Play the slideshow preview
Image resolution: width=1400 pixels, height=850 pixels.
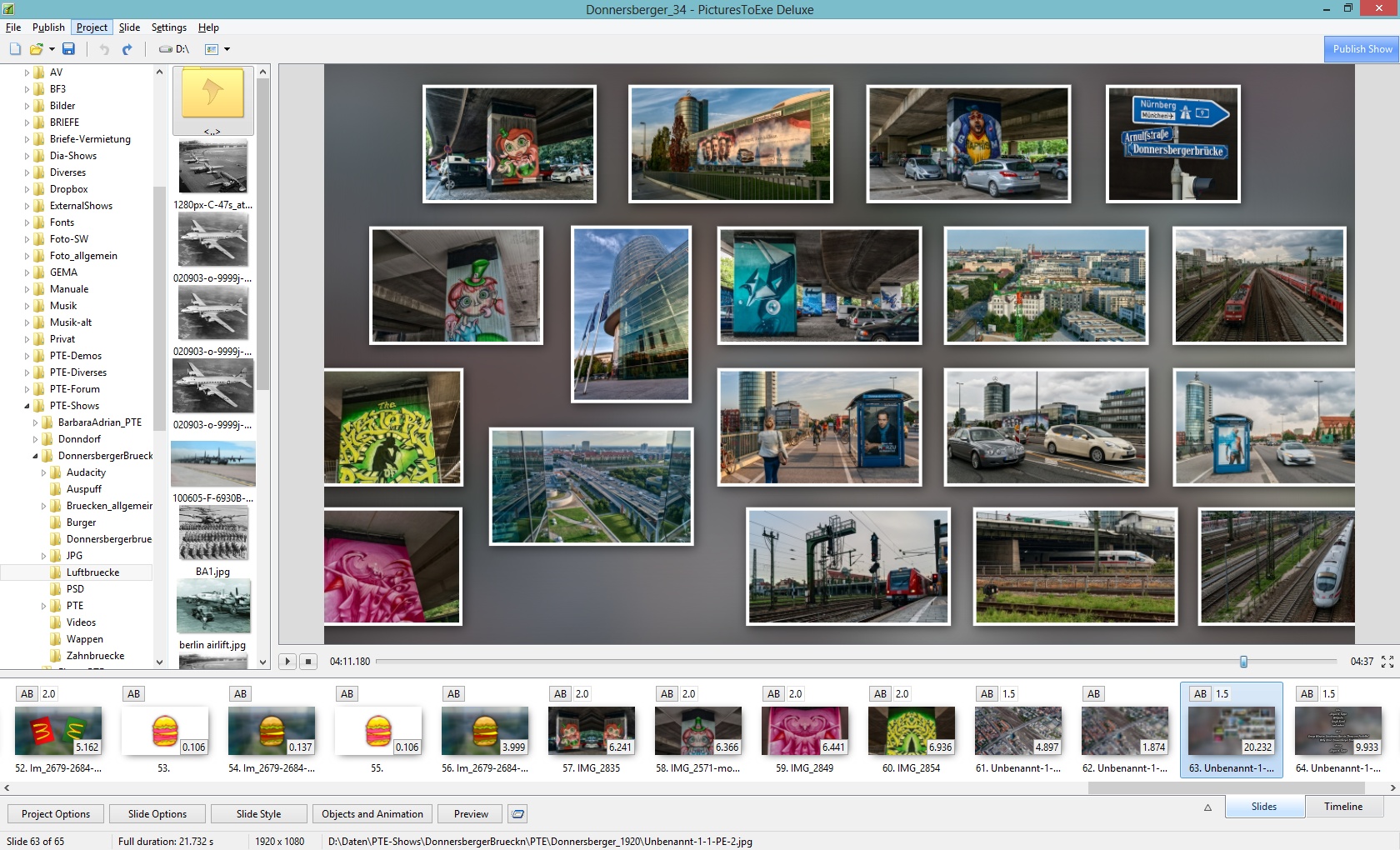click(x=287, y=661)
